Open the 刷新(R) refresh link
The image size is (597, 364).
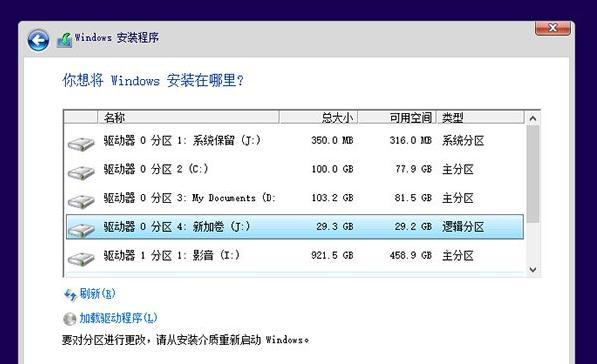97,294
